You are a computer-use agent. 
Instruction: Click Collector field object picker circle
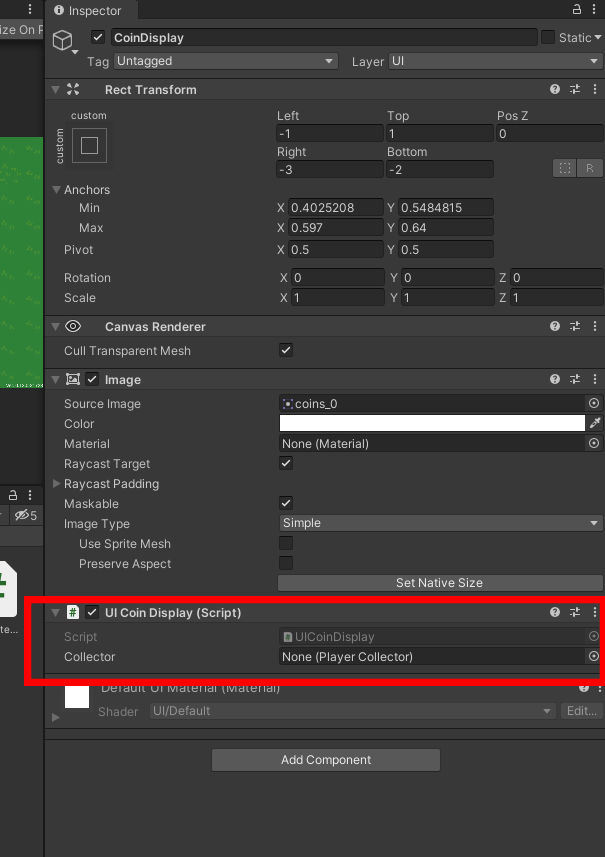594,656
